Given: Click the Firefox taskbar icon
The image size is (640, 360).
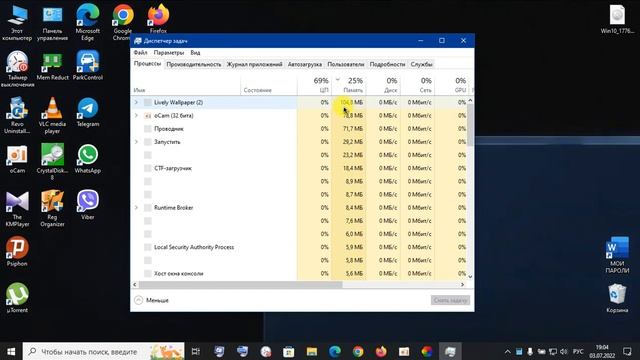Looking at the screenshot, I should tap(381, 351).
